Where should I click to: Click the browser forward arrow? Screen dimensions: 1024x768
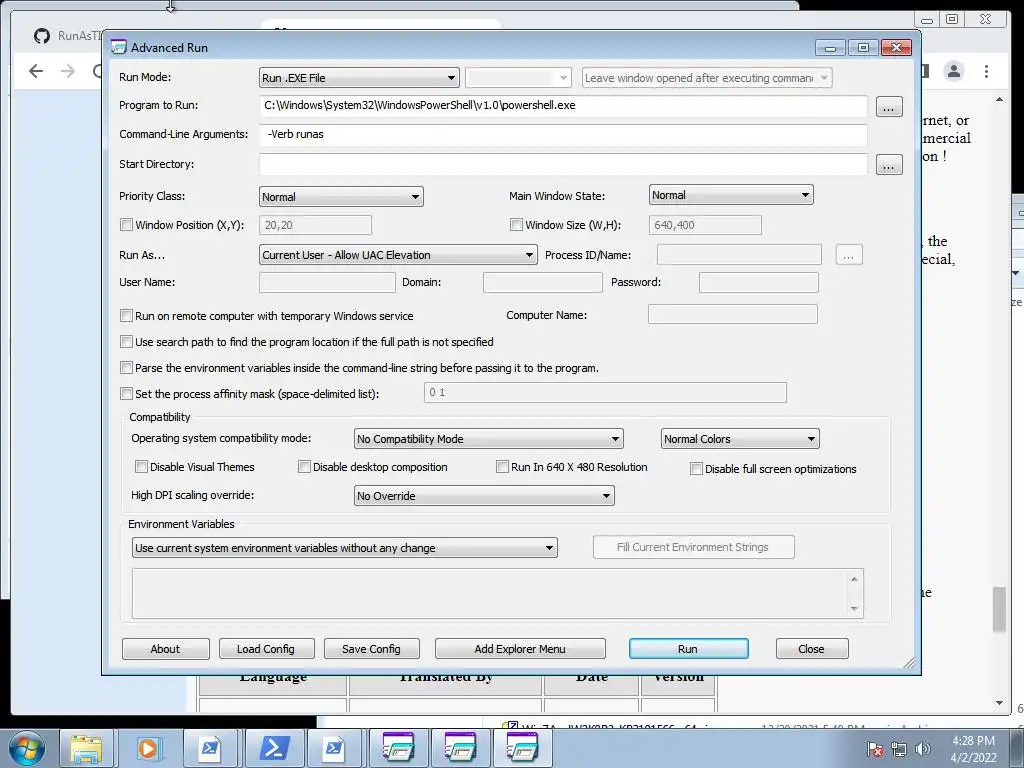(x=68, y=71)
